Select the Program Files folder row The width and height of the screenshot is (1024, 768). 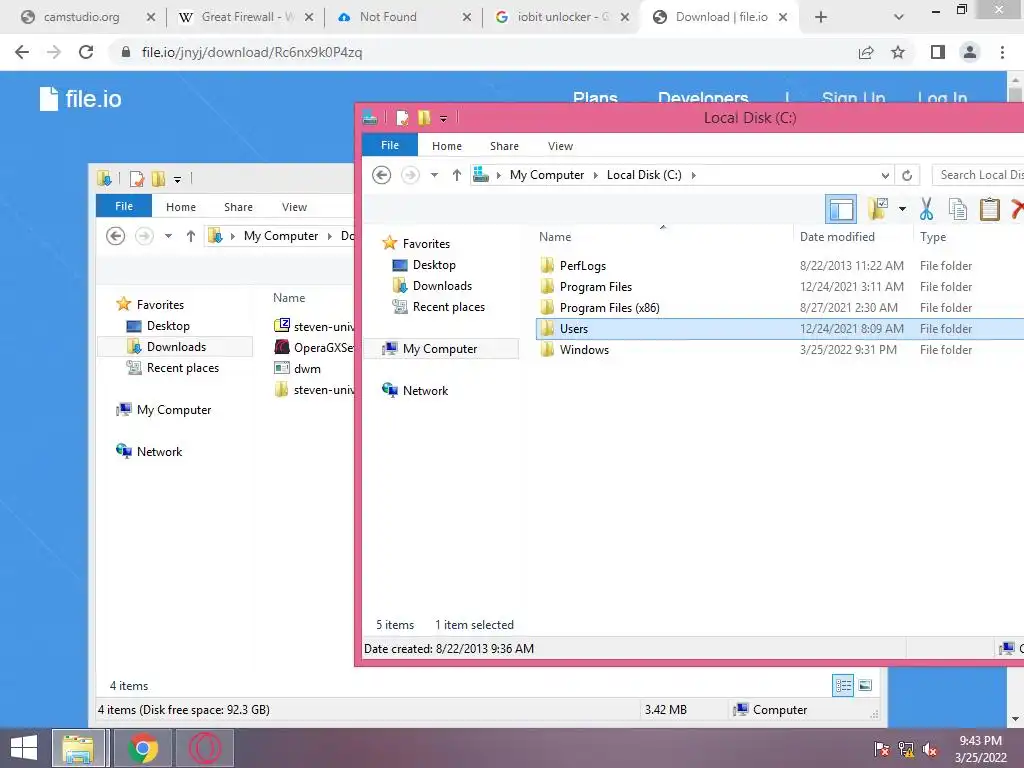coord(780,287)
